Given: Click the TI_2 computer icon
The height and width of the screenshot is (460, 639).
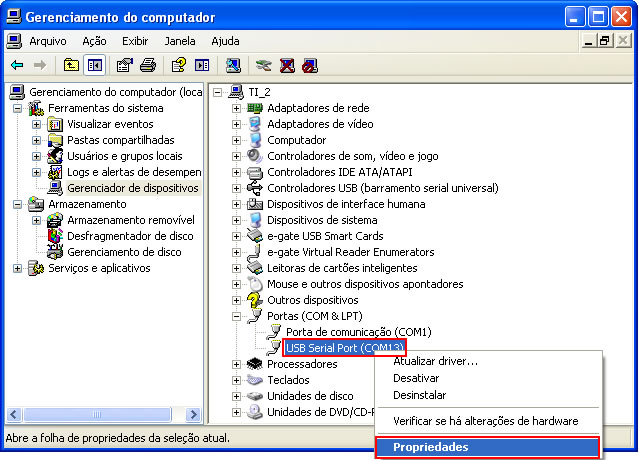Looking at the screenshot, I should click(236, 92).
